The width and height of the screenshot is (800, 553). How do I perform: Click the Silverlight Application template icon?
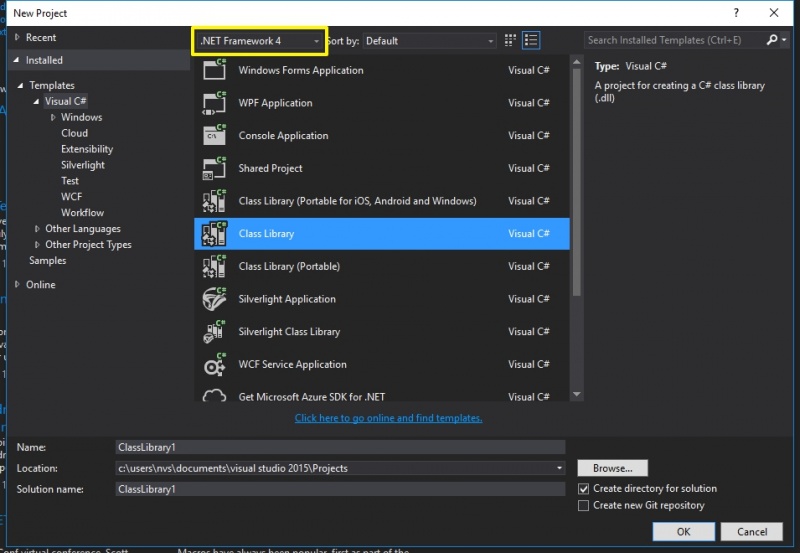(x=214, y=298)
